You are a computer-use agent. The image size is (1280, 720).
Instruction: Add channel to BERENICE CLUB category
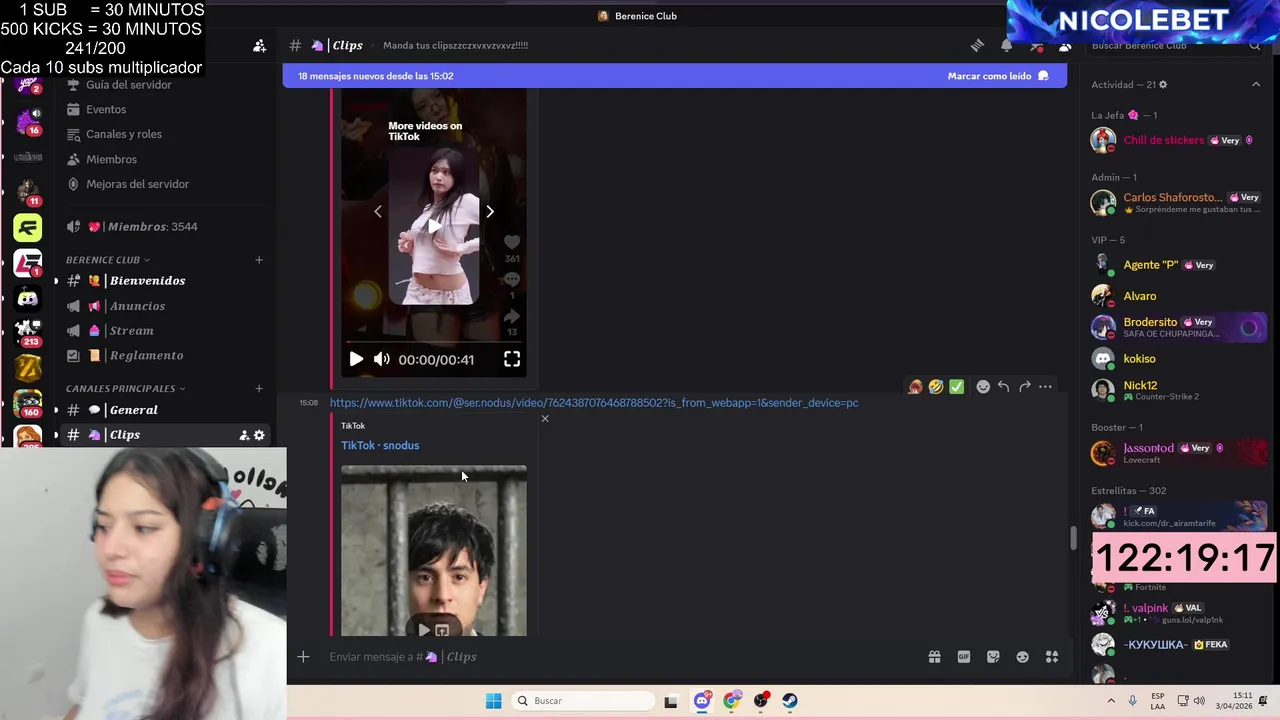[x=259, y=260]
